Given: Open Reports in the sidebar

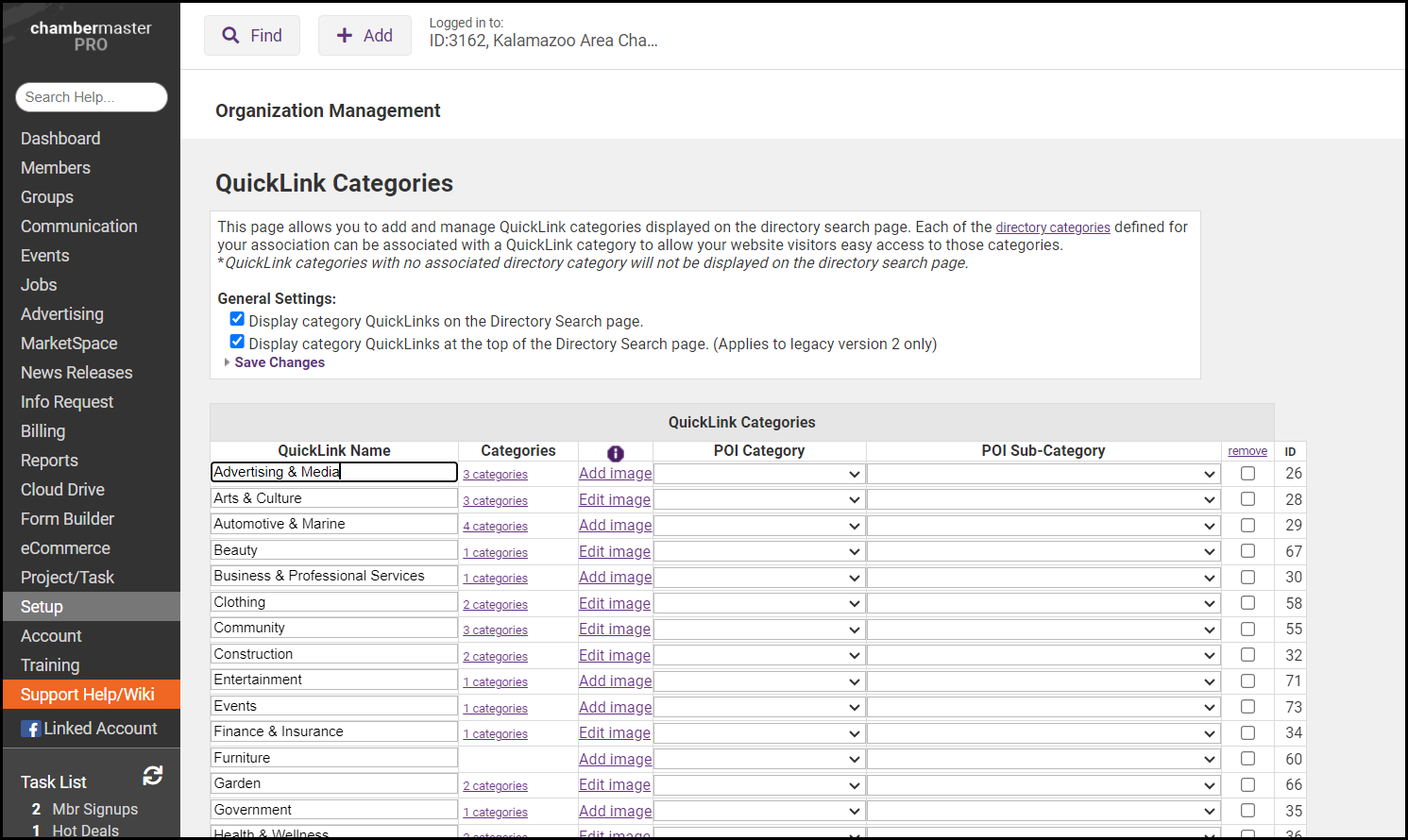Looking at the screenshot, I should (49, 461).
